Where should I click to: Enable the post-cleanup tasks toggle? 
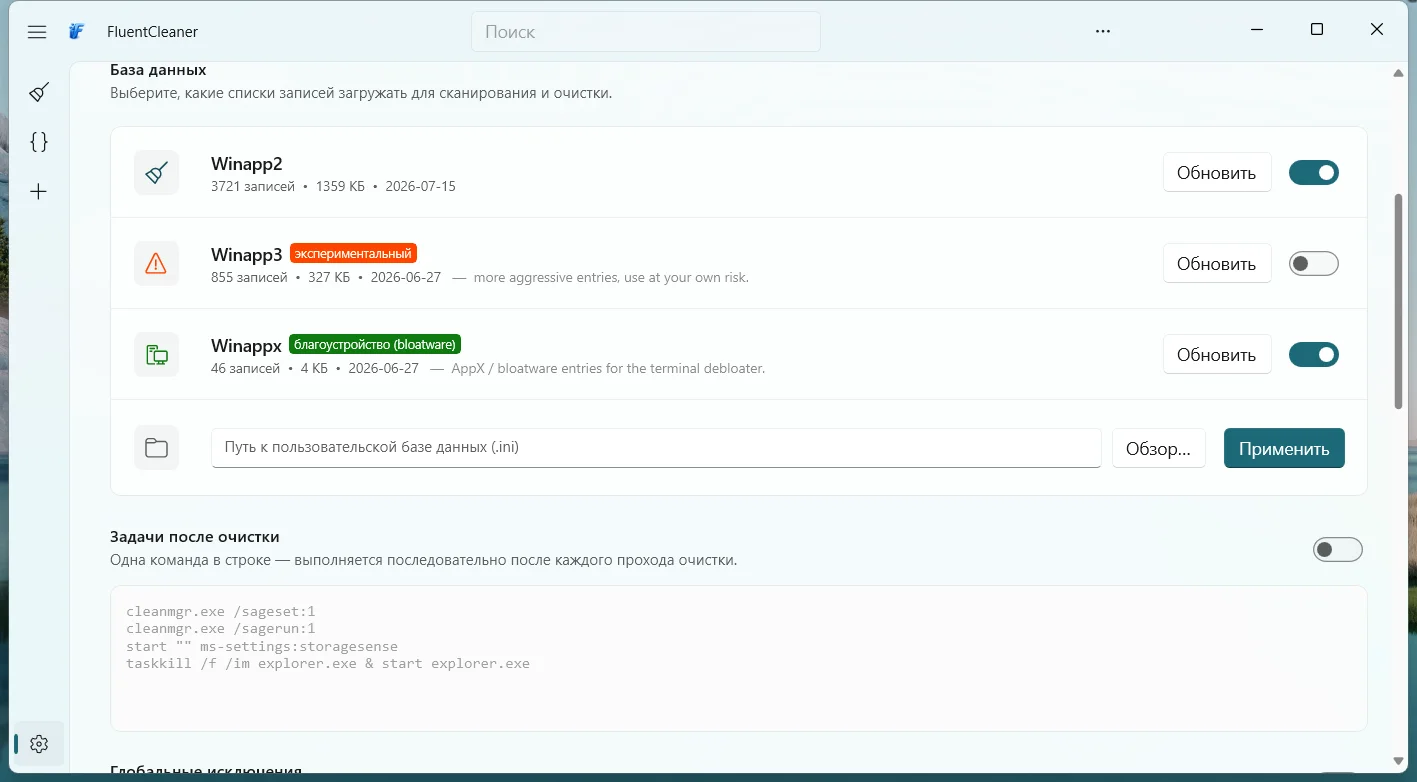tap(1338, 549)
